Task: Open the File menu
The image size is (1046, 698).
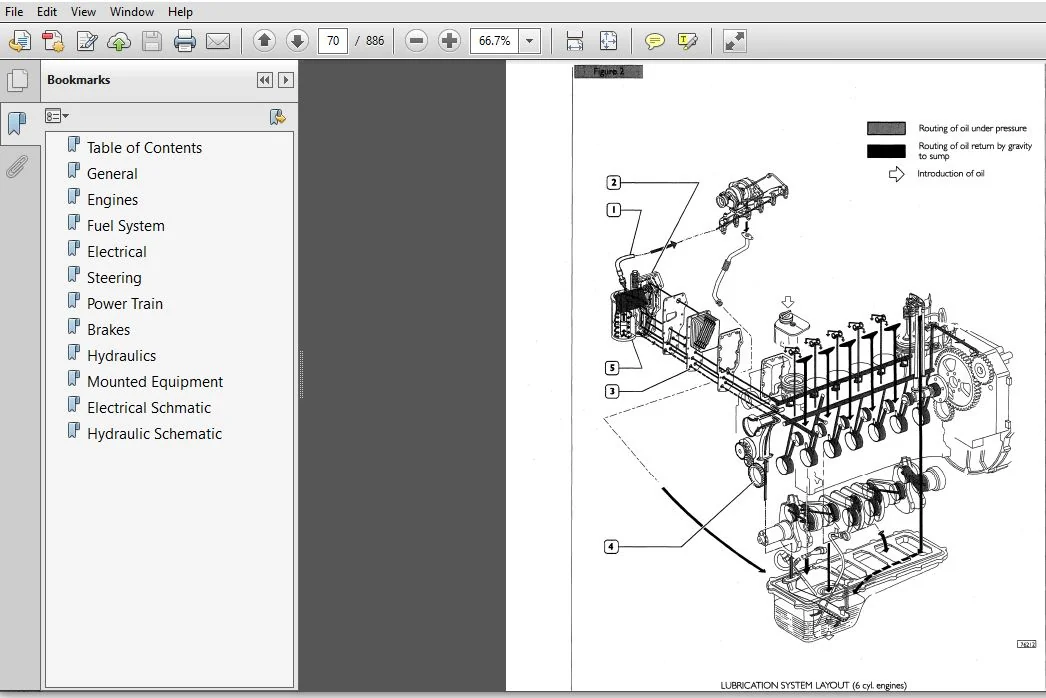Action: (x=13, y=11)
